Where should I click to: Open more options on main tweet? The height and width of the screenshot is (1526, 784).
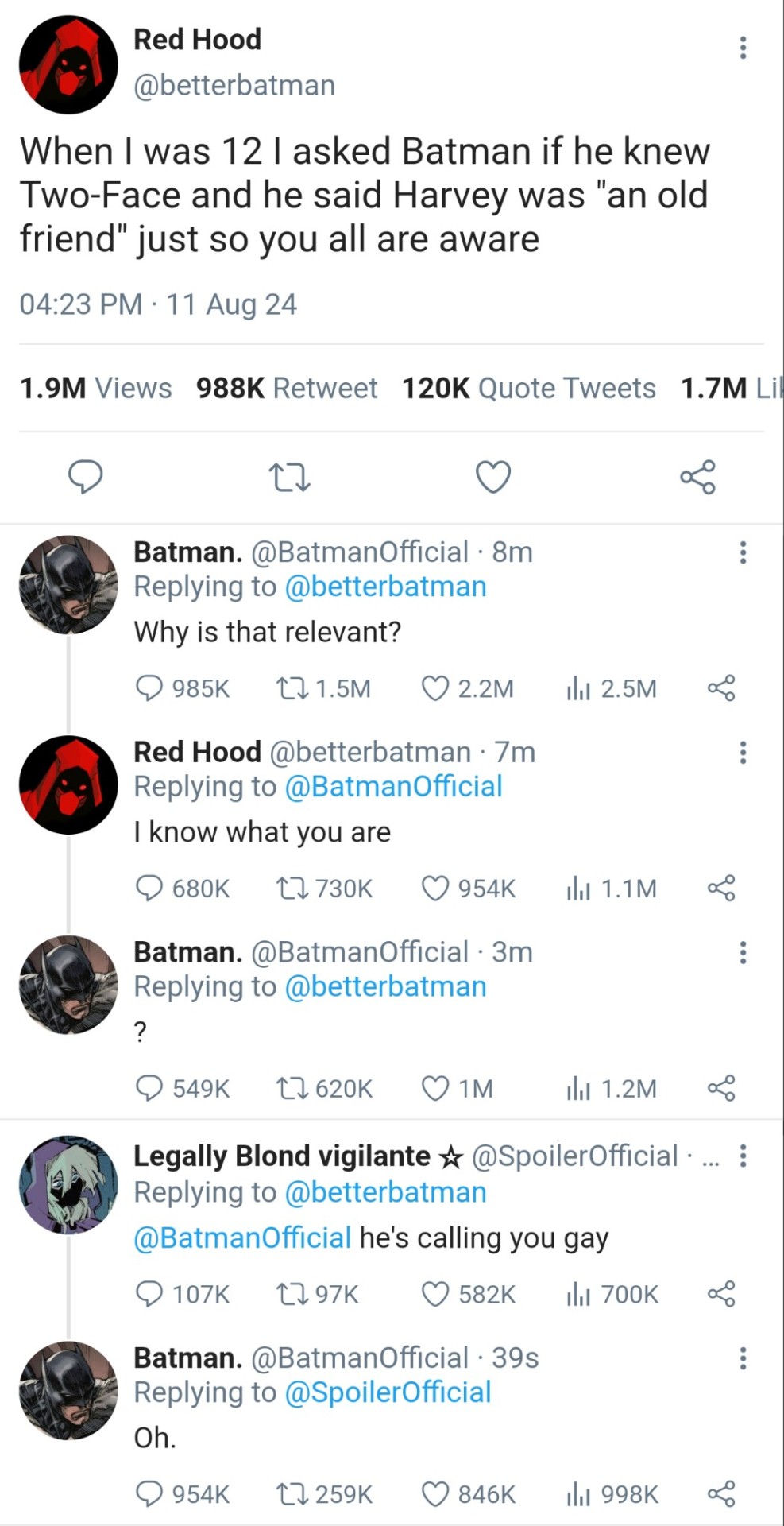(743, 48)
